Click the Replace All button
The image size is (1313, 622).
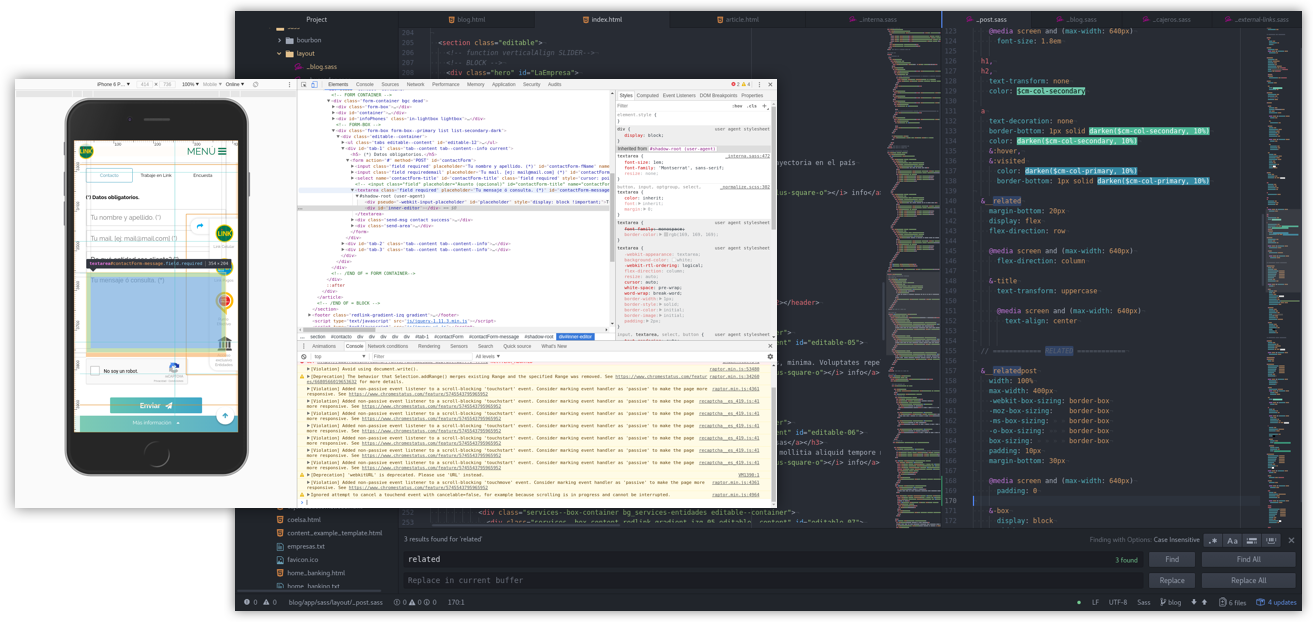(1248, 580)
